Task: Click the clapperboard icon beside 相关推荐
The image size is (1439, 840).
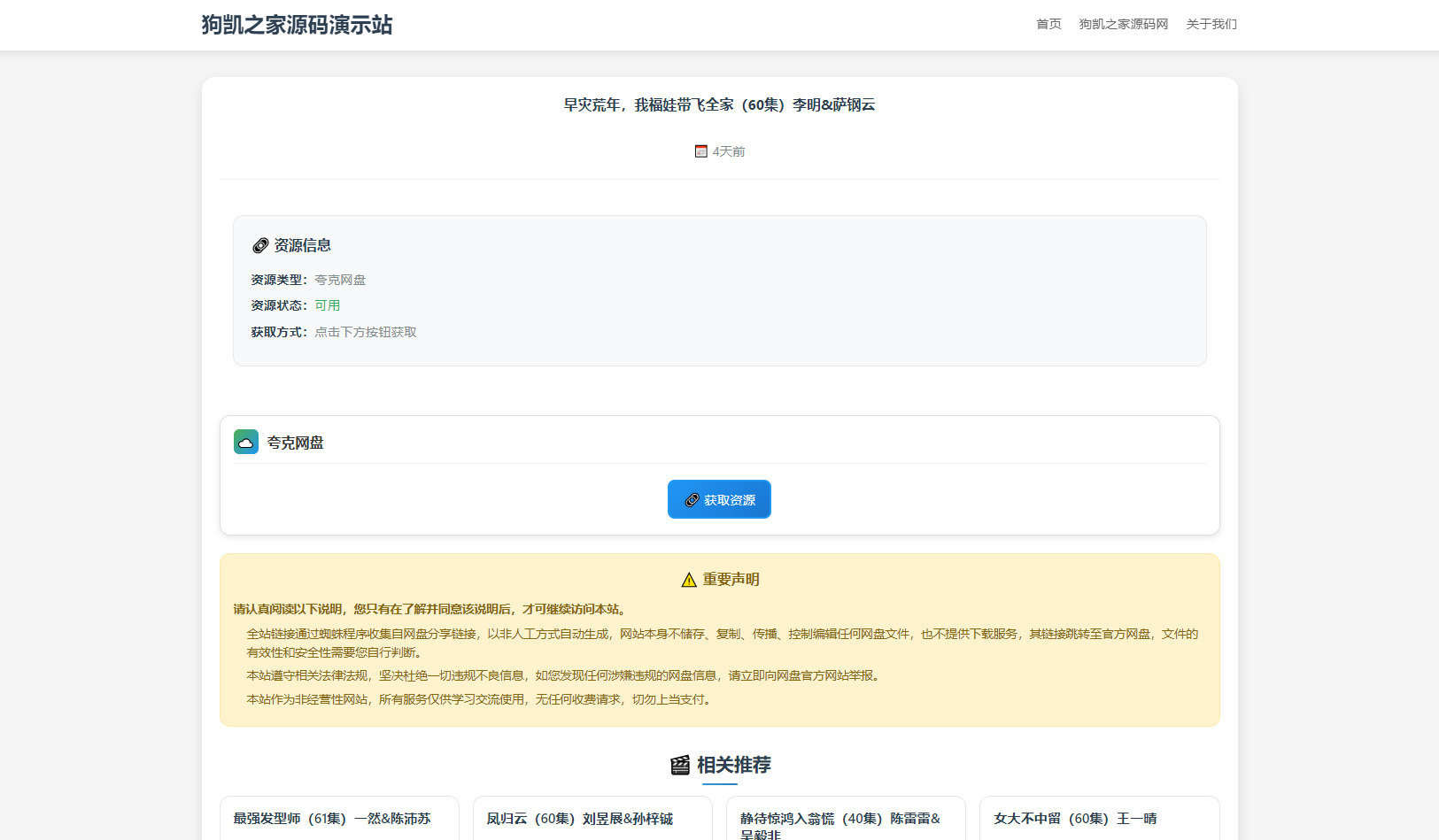Action: (680, 765)
